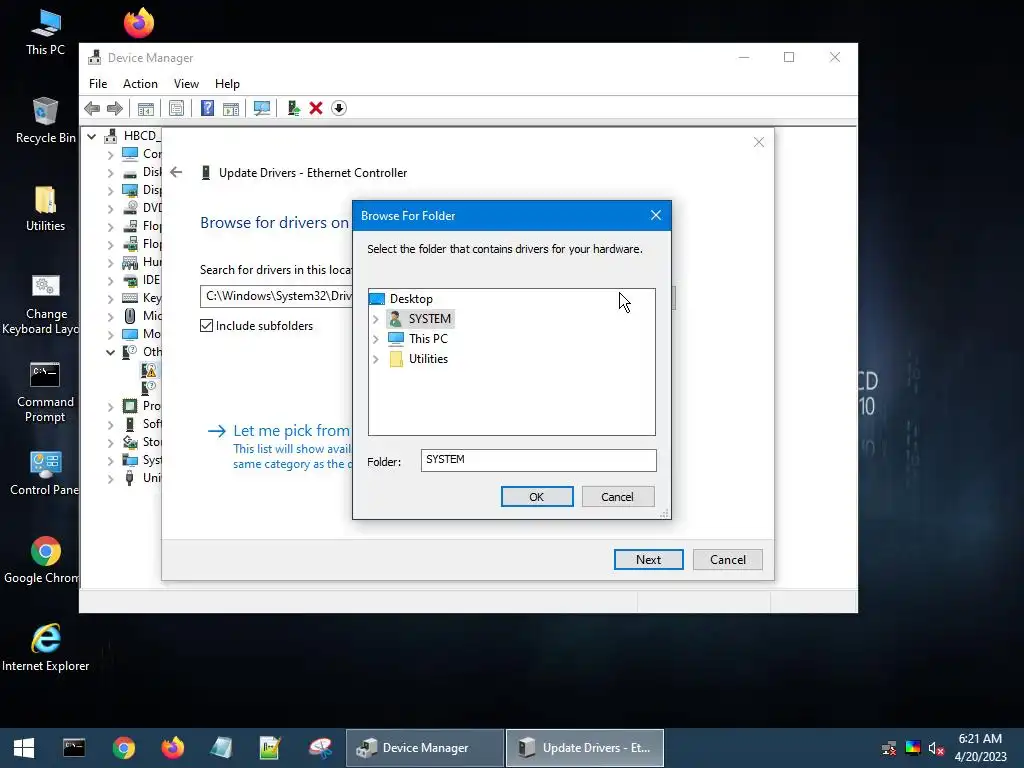Open the Action menu
Screen dimensions: 1024x768
pyautogui.click(x=140, y=84)
